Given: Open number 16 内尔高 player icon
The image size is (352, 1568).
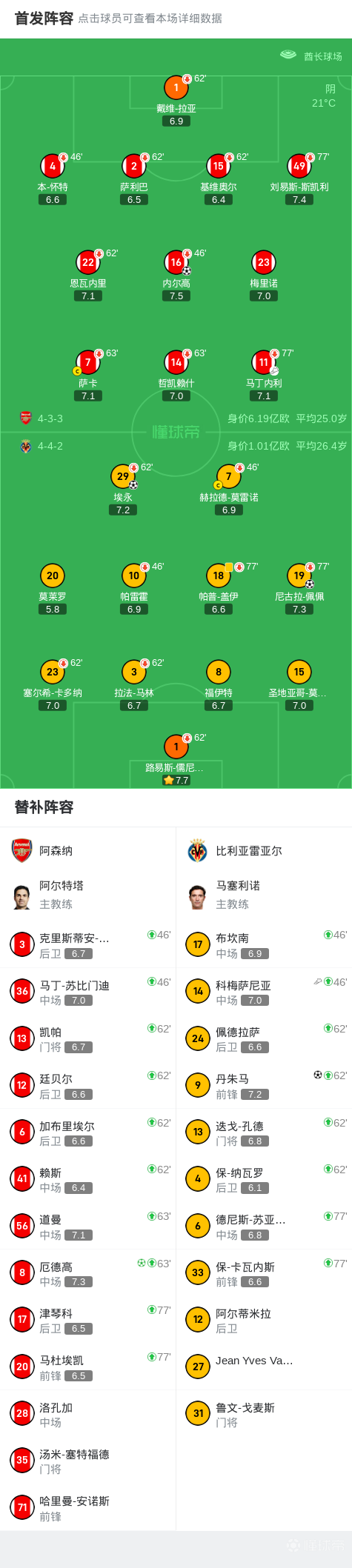Looking at the screenshot, I should pos(176,262).
